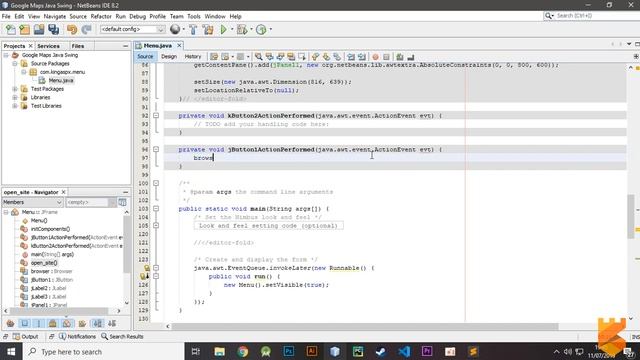Click the editor Find Selection magnifier icon
Viewport: 640px width, 360px height.
click(x=258, y=57)
